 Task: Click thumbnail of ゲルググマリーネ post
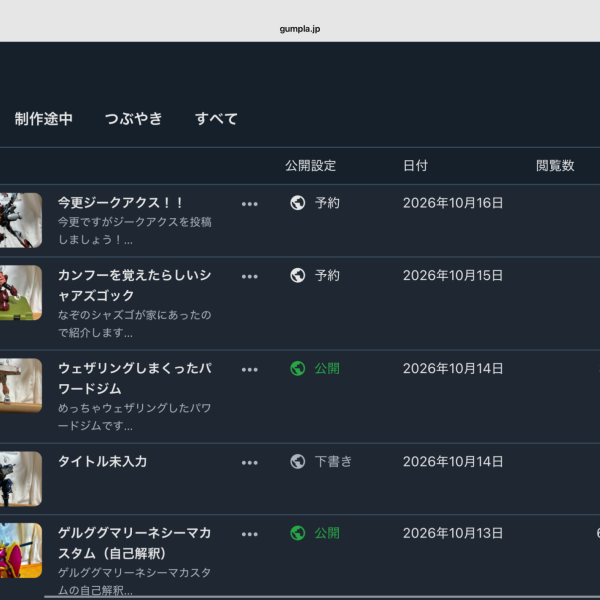coord(21,550)
